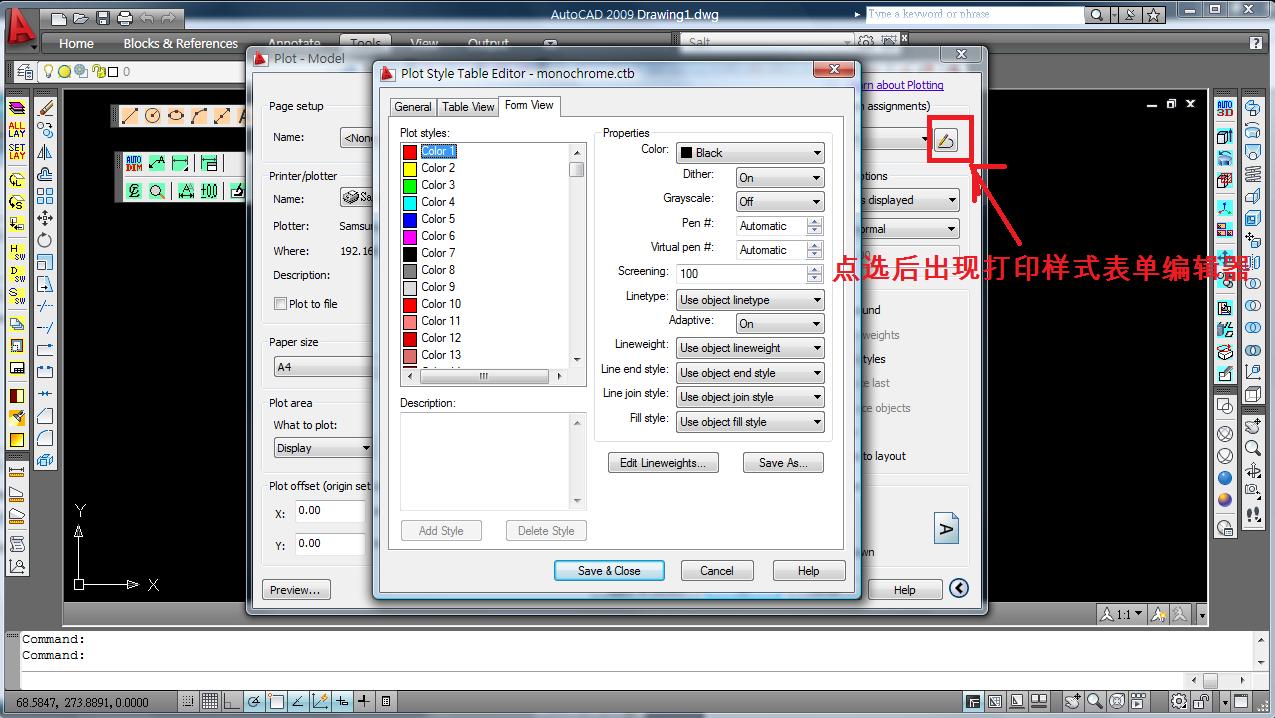The width and height of the screenshot is (1275, 718).
Task: Click the Plot printer icon in quick access toolbar
Action: pyautogui.click(x=125, y=18)
